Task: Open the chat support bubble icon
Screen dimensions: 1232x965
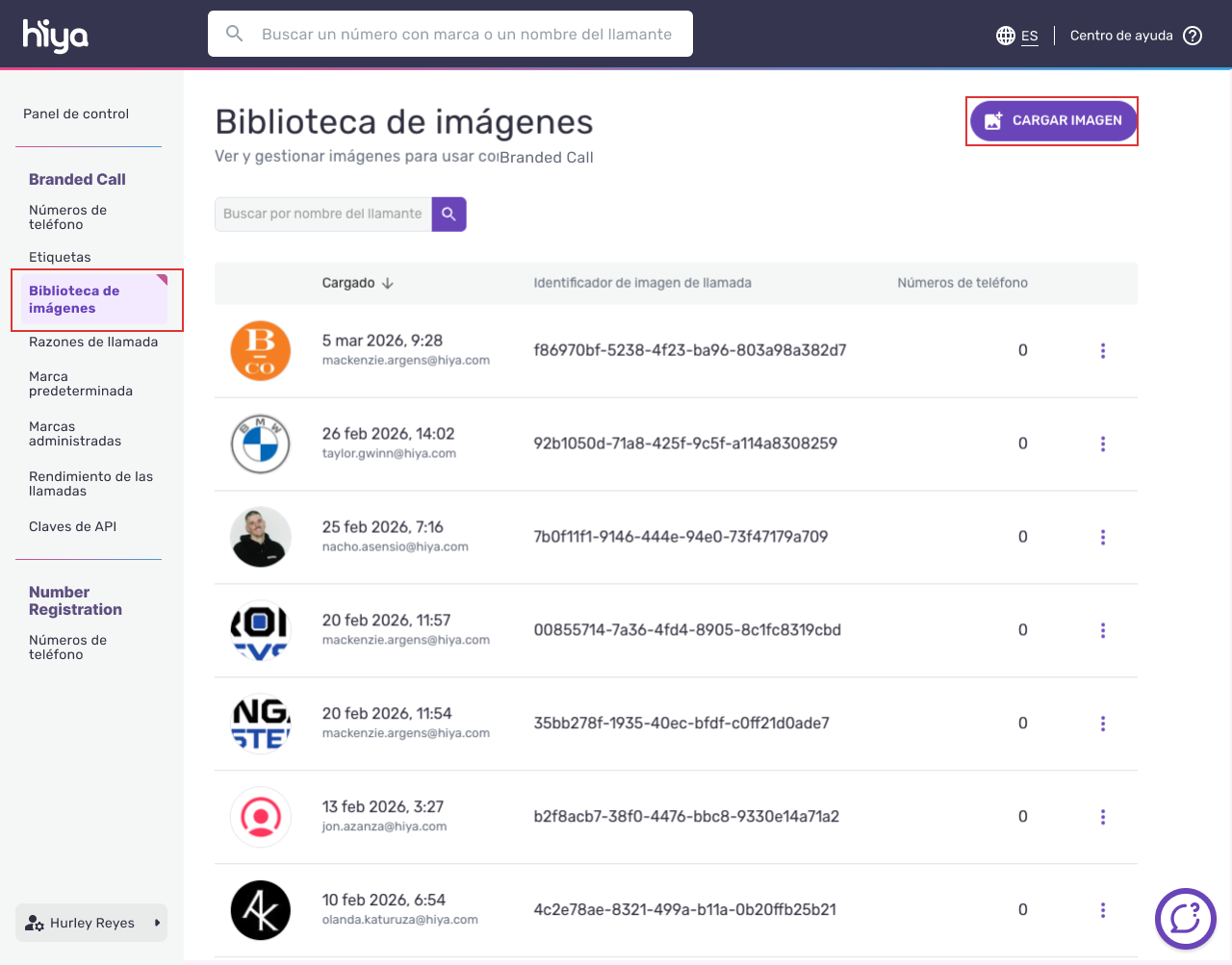Action: (x=1186, y=919)
